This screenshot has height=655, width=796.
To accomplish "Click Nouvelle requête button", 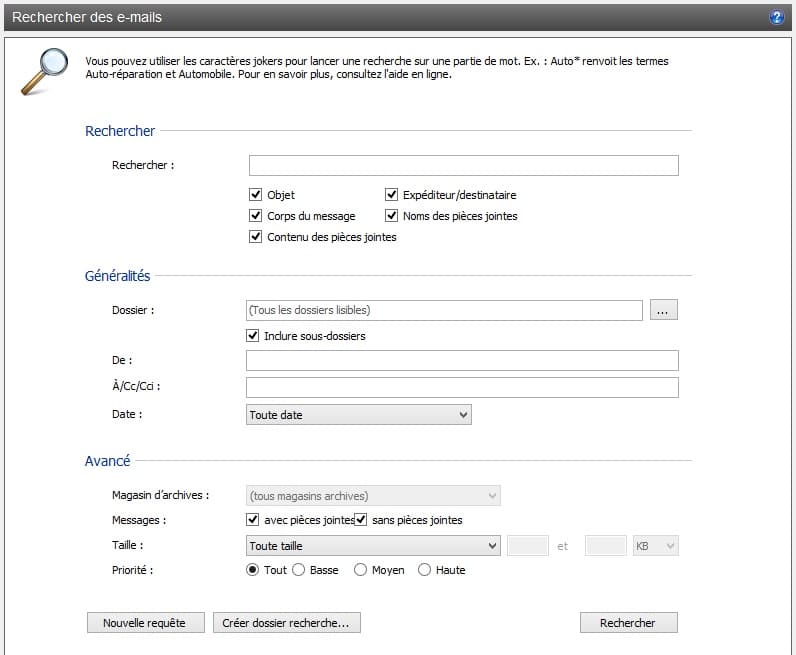I will tap(144, 623).
